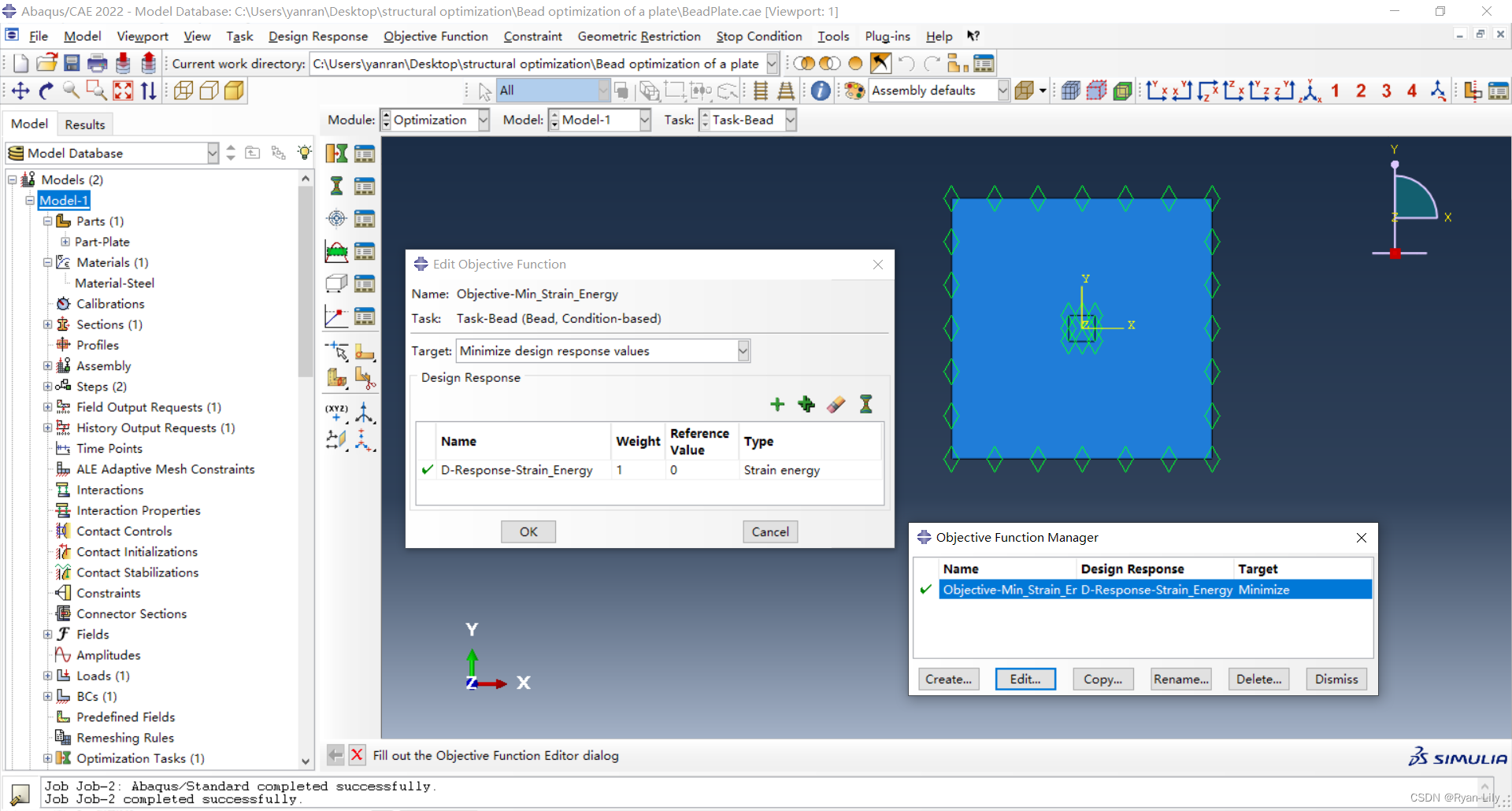
Task: Click the Create Stop Condition tool
Action: (336, 317)
